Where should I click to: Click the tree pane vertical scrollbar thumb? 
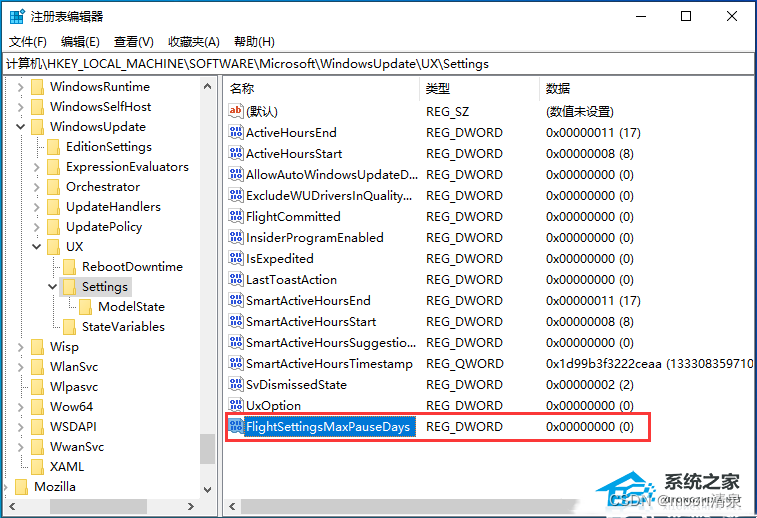click(208, 448)
